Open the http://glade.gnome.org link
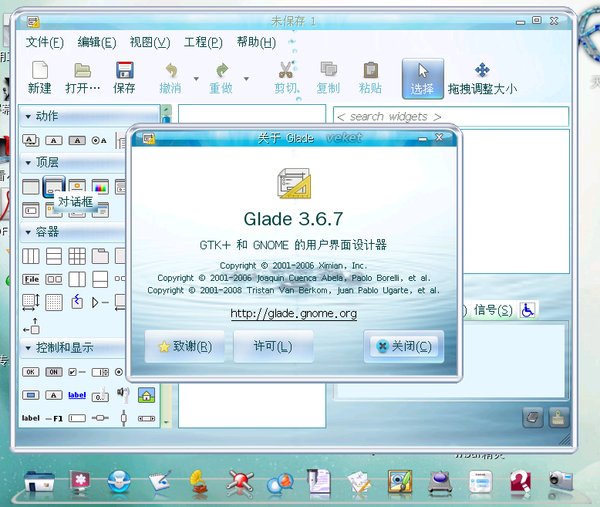The height and width of the screenshot is (507, 600). click(x=293, y=313)
